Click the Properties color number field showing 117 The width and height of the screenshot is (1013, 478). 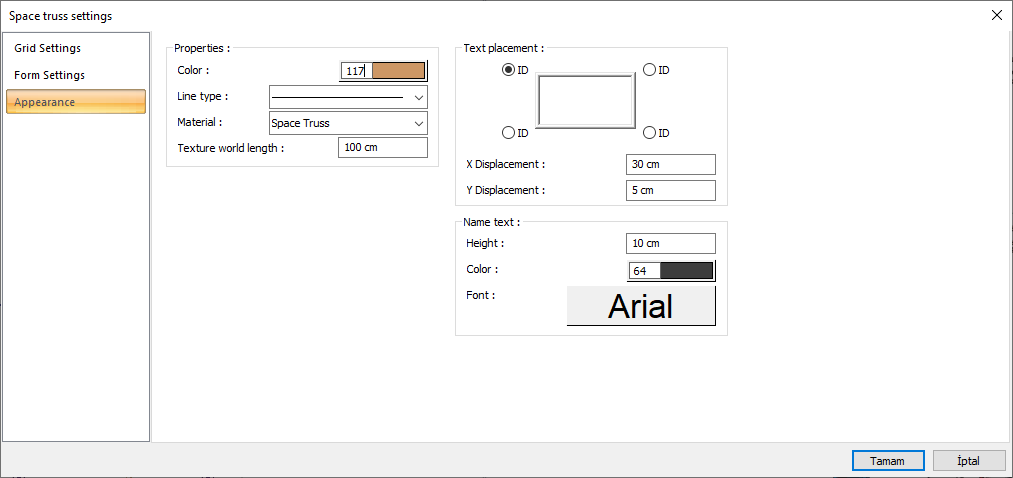tap(355, 71)
